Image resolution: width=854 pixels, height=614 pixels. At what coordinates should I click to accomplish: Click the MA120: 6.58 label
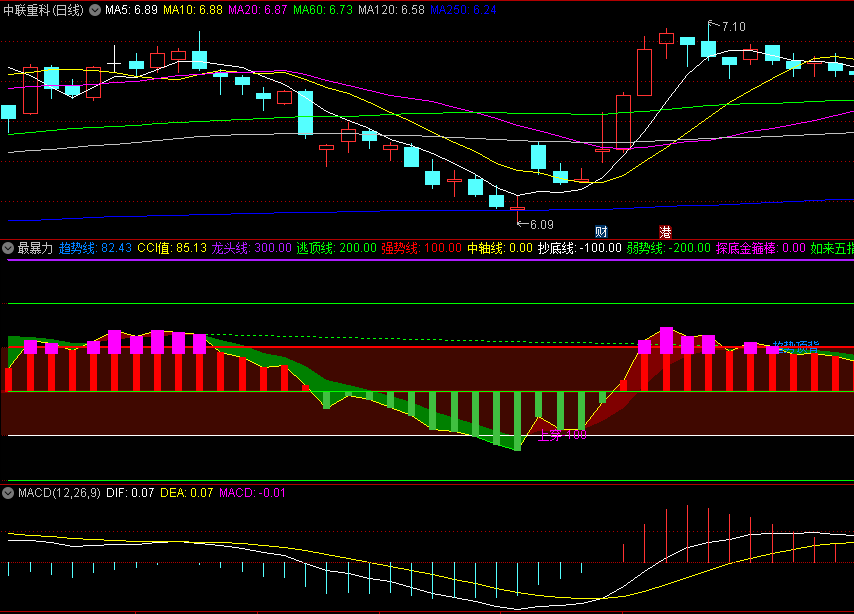click(x=391, y=10)
